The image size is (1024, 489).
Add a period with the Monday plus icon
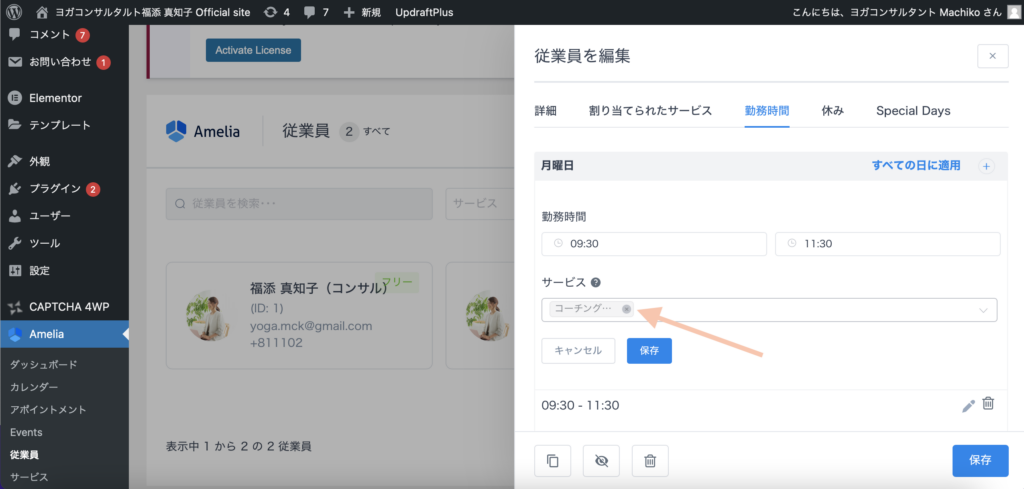[x=986, y=166]
